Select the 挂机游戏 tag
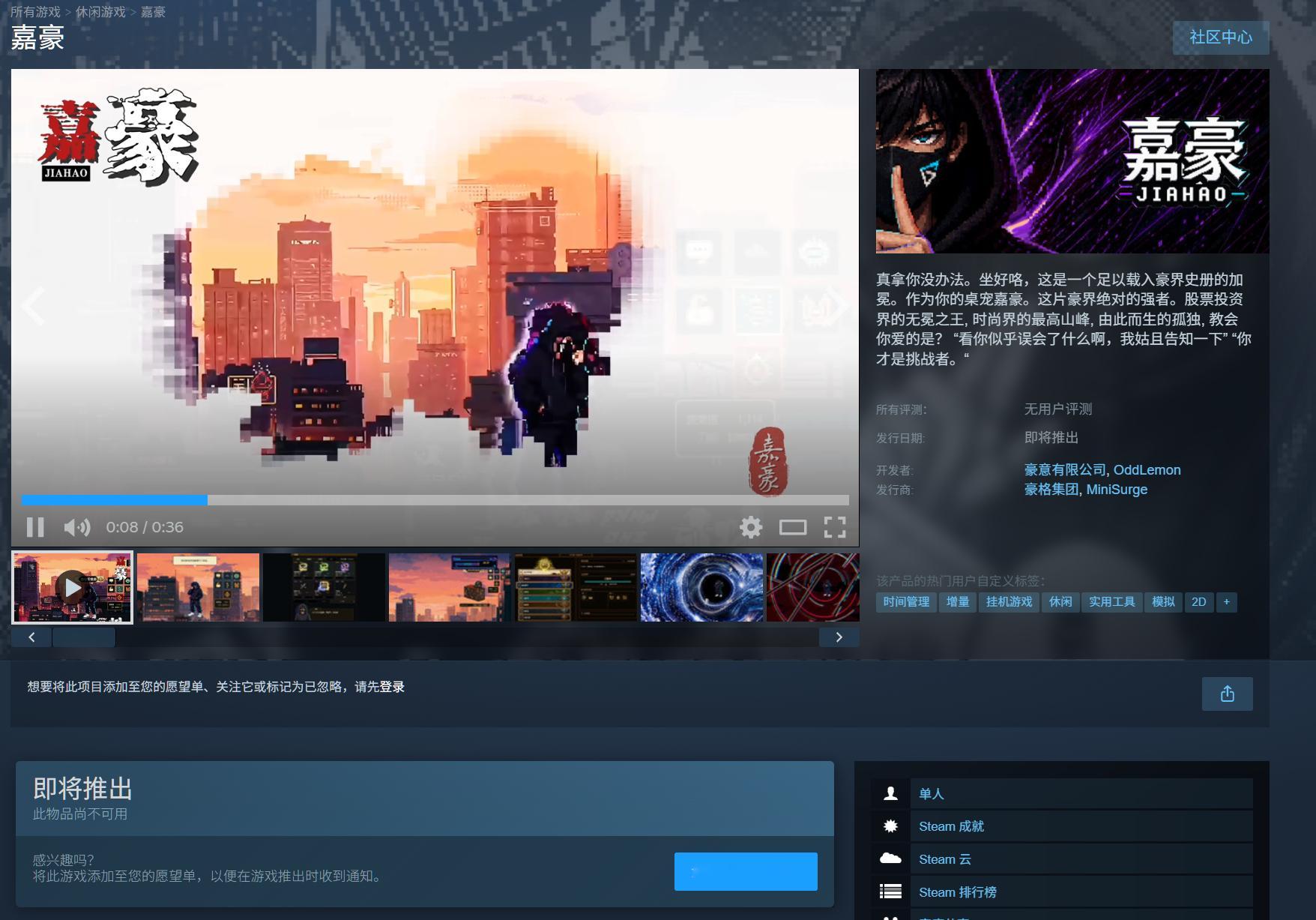 pos(1009,602)
